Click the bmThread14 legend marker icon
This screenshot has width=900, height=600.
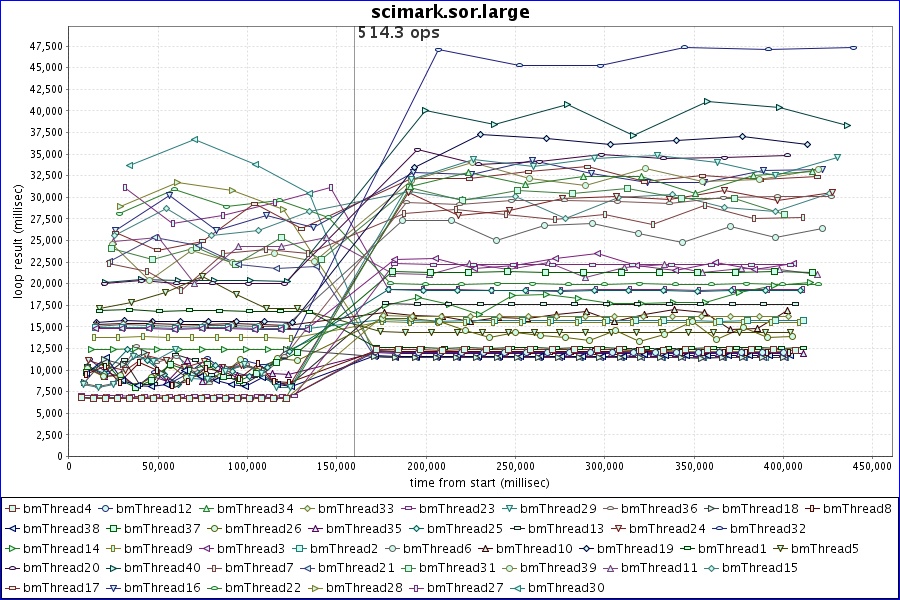coord(12,548)
